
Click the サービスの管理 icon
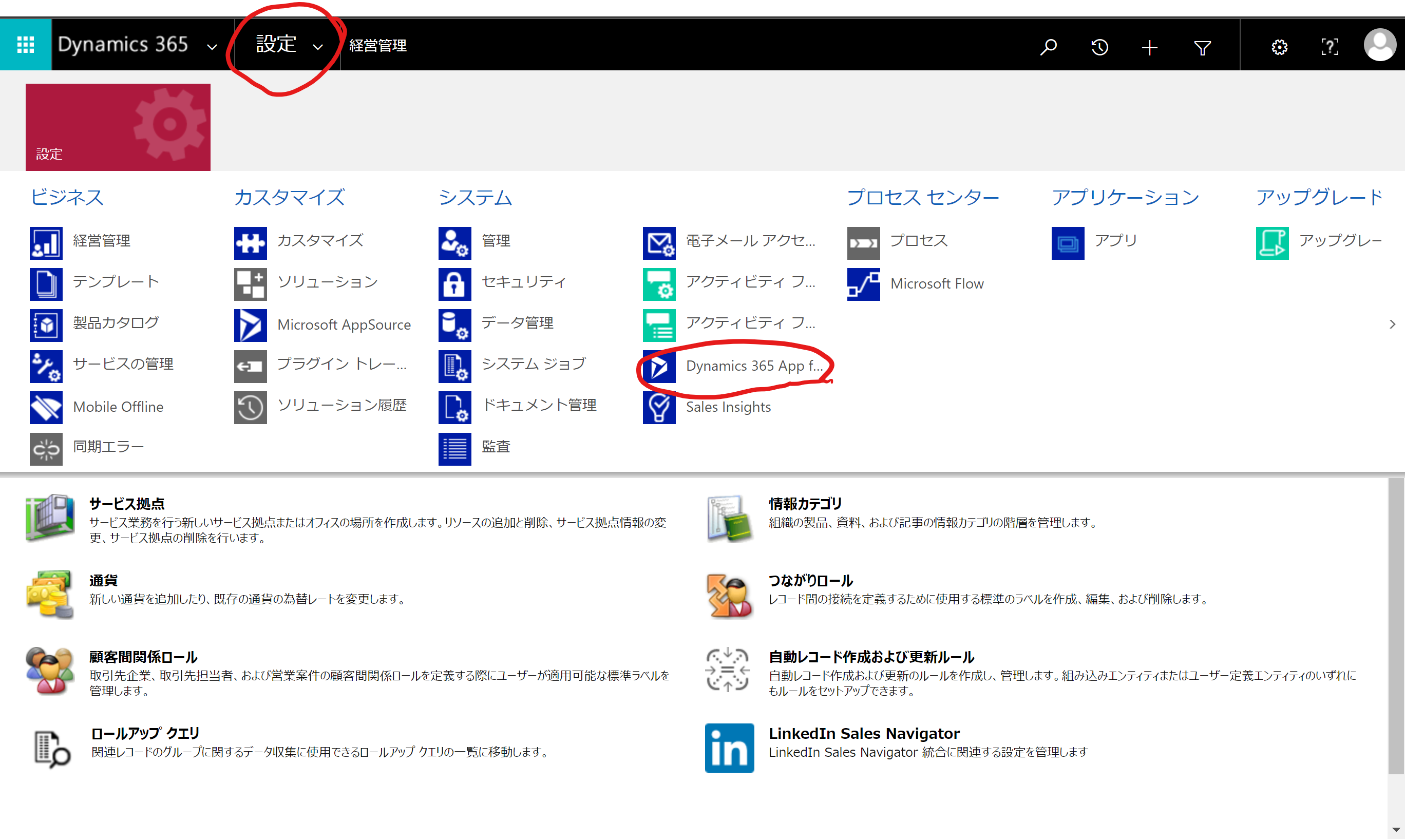(x=46, y=366)
